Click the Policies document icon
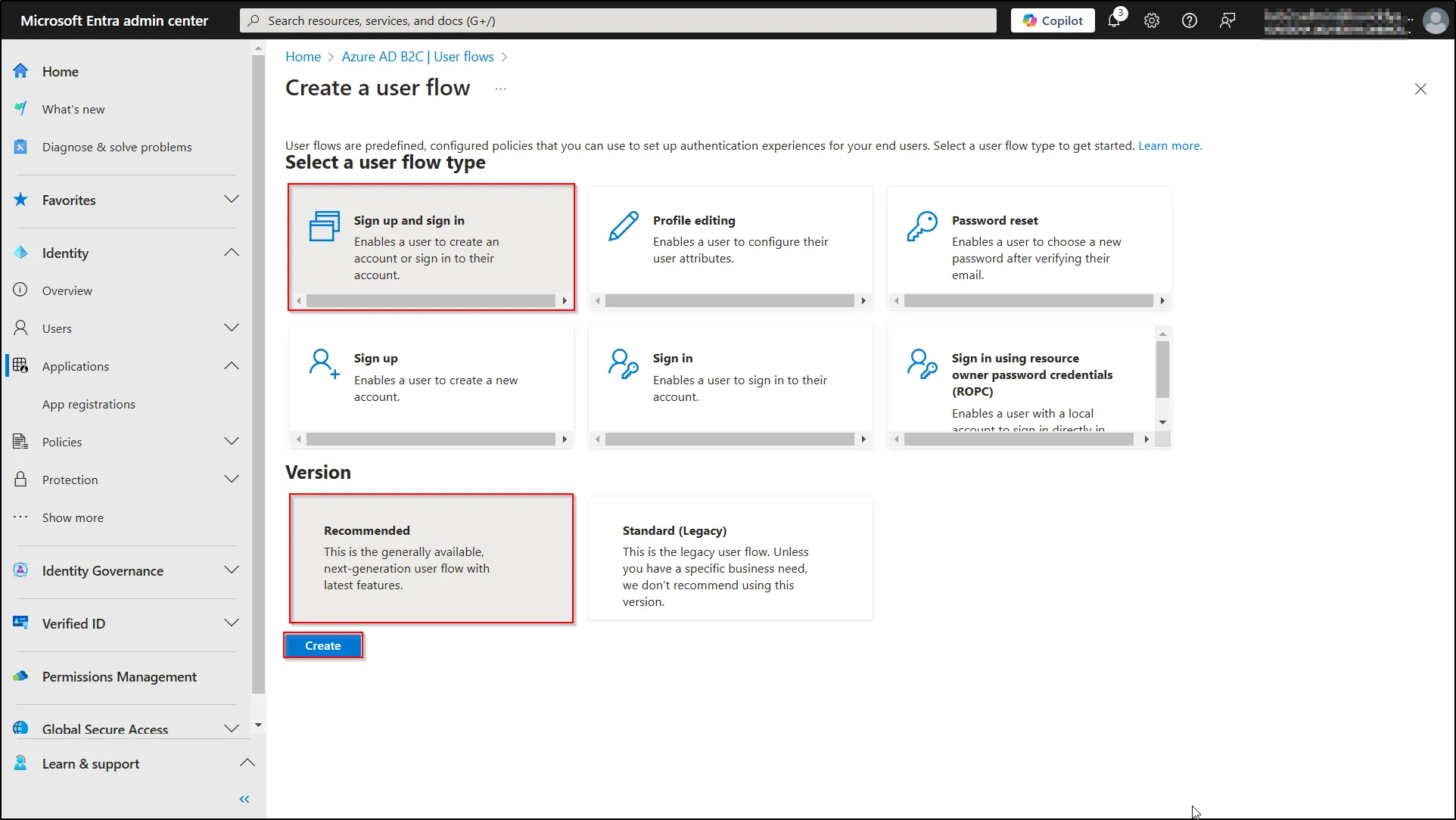 pyautogui.click(x=20, y=441)
